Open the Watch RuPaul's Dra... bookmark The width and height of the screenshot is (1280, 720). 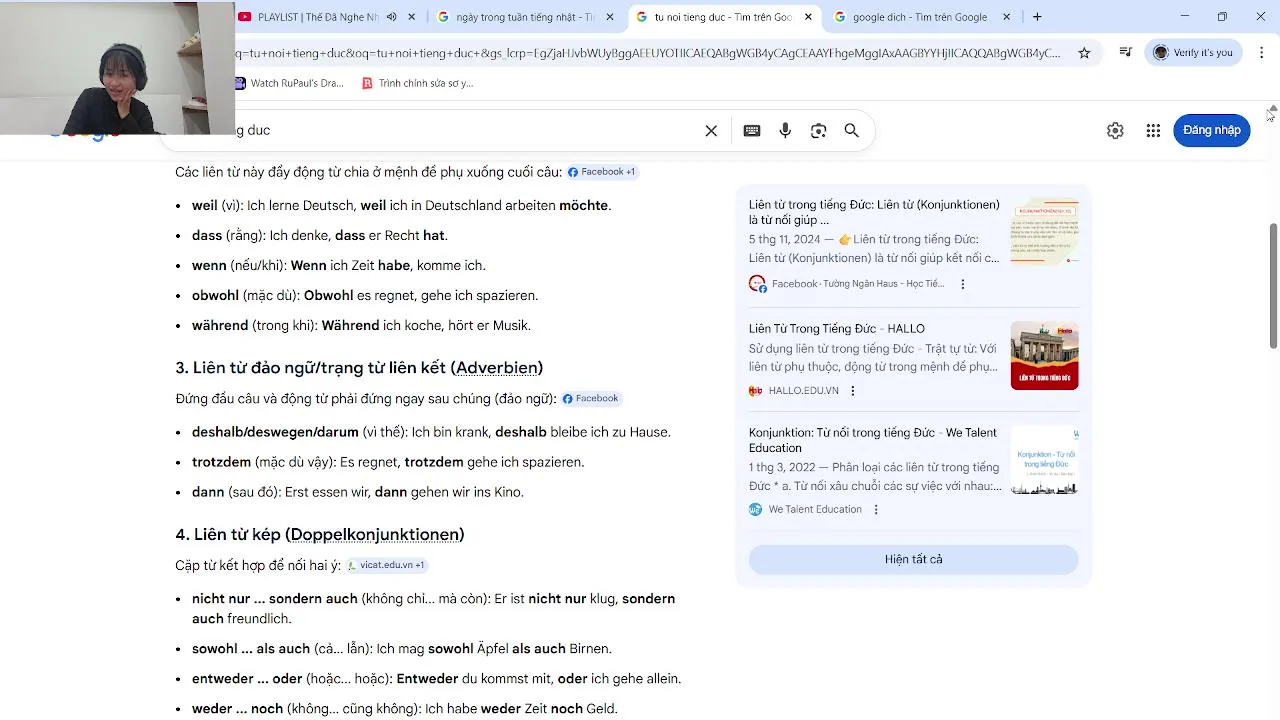(289, 83)
